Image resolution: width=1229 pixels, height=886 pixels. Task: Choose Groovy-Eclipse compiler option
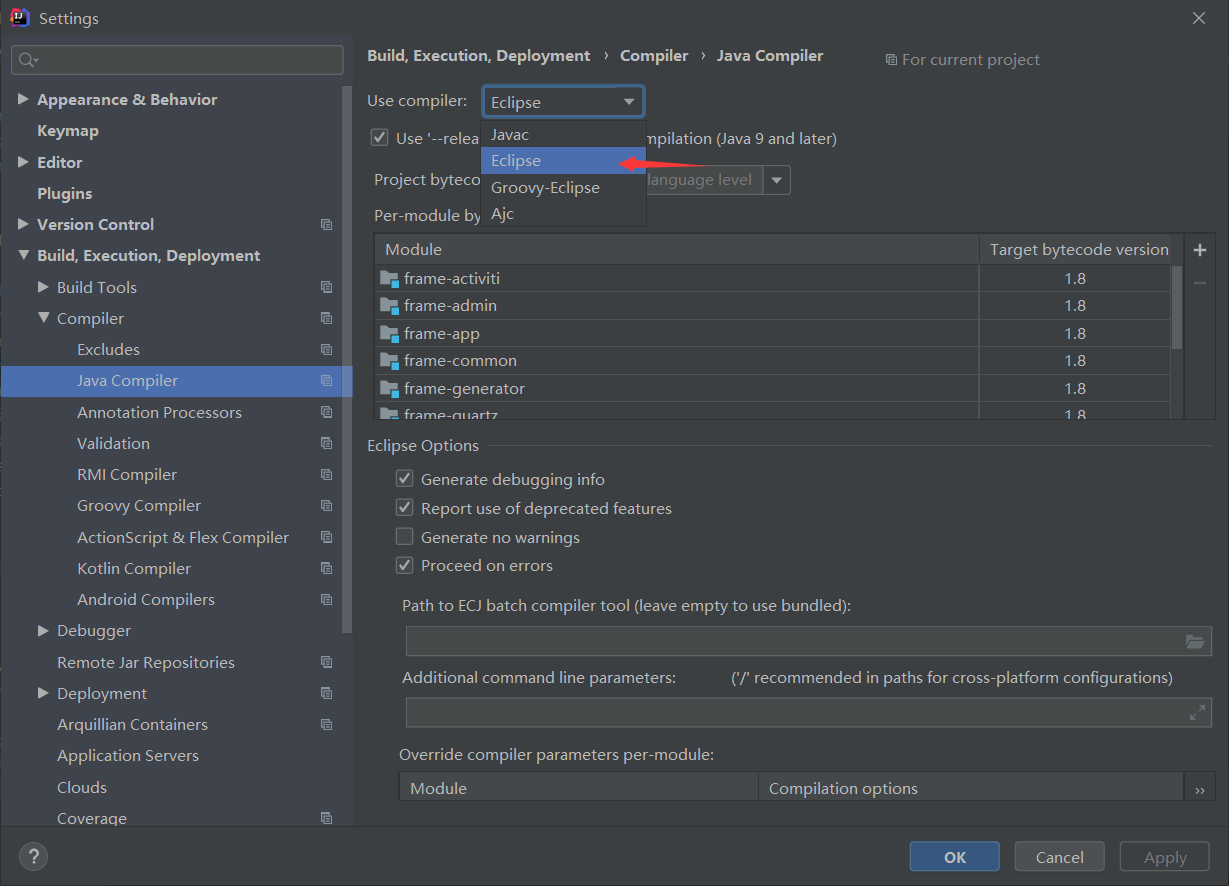click(x=563, y=187)
